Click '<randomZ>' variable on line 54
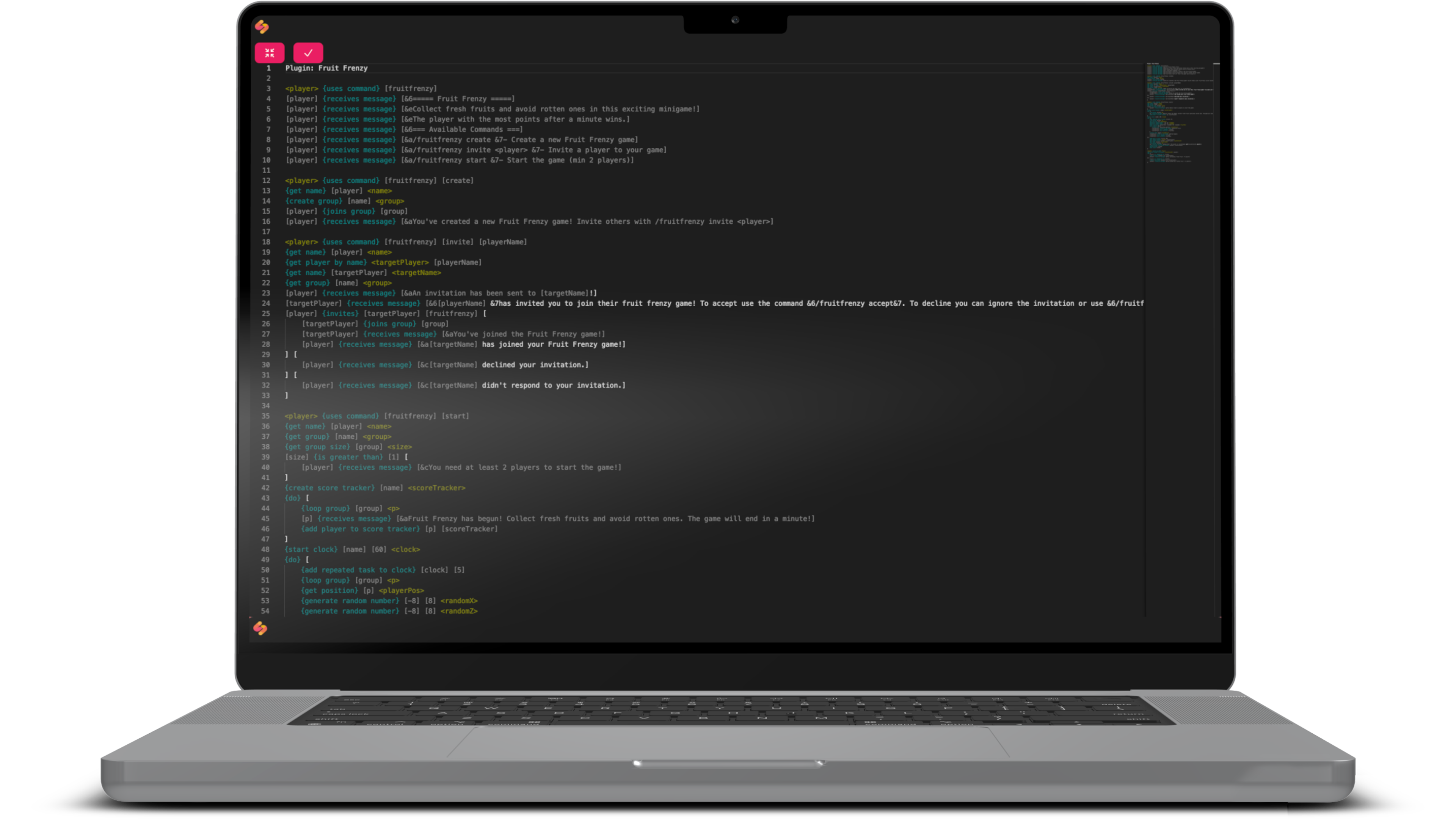1456x819 pixels. [459, 611]
